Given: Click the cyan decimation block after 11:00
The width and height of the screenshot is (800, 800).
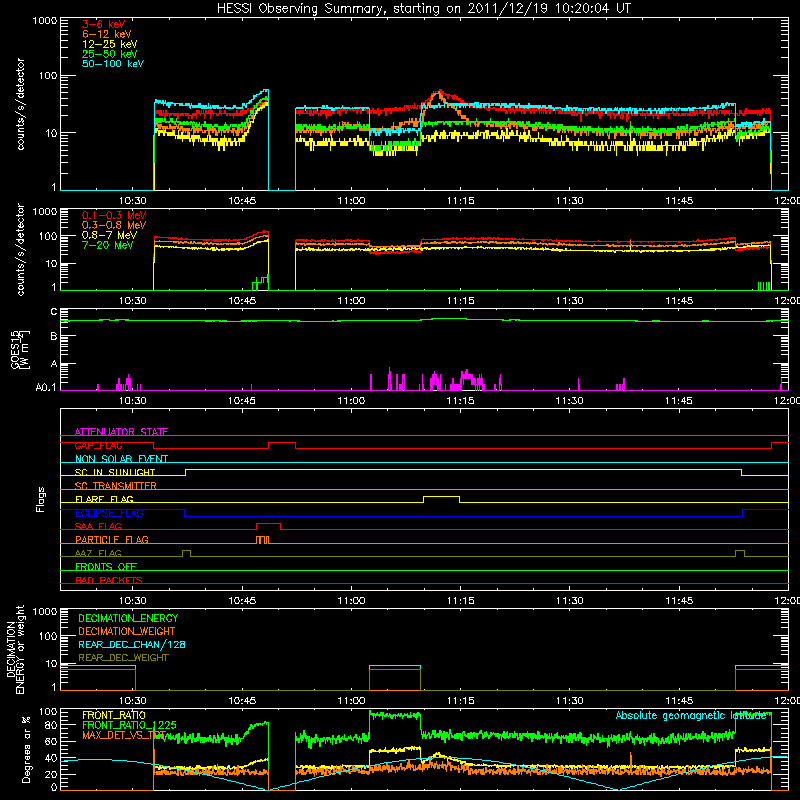Looking at the screenshot, I should pyautogui.click(x=395, y=666).
